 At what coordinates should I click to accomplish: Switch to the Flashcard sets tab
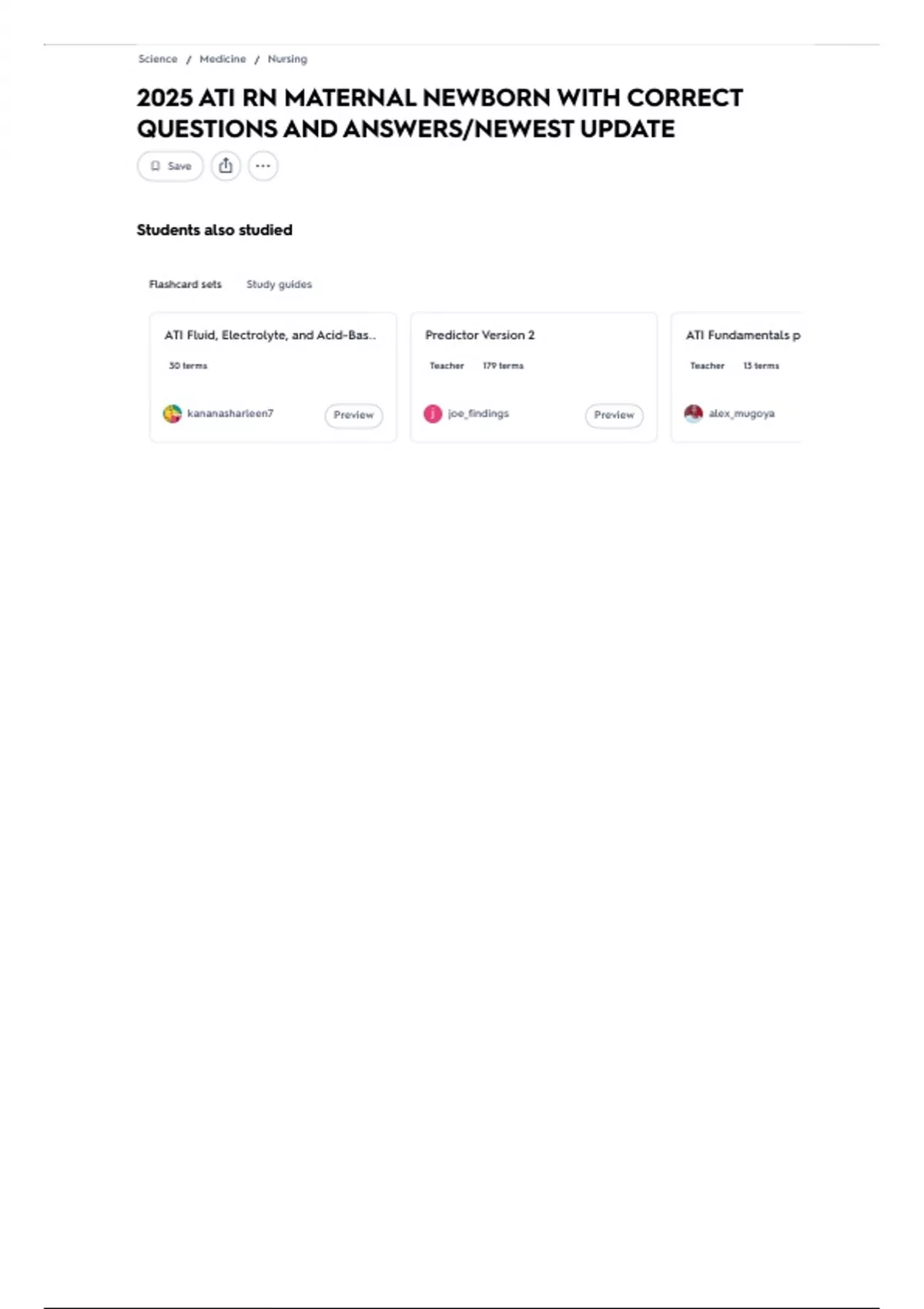point(185,284)
